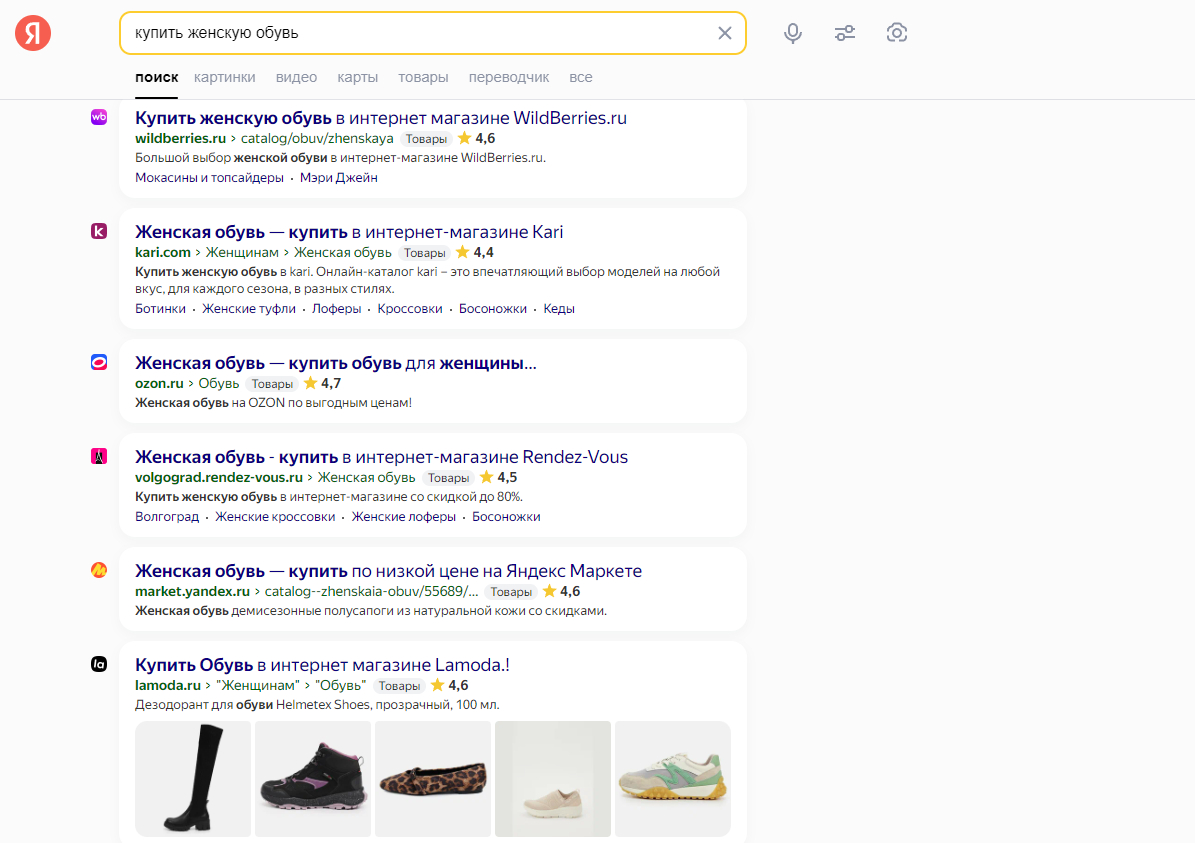Follow the Босоножки sitelink under Kari
This screenshot has height=843, width=1195.
492,309
